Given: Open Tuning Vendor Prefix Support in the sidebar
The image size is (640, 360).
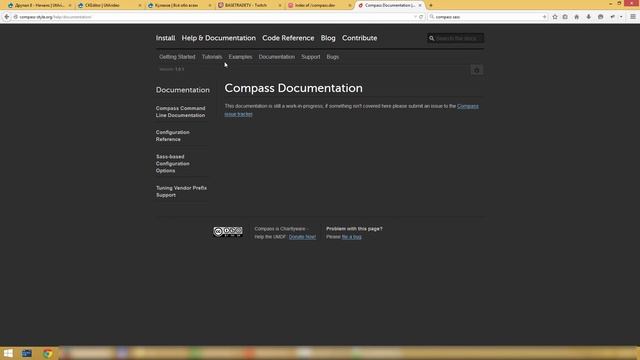Looking at the screenshot, I should point(181,191).
